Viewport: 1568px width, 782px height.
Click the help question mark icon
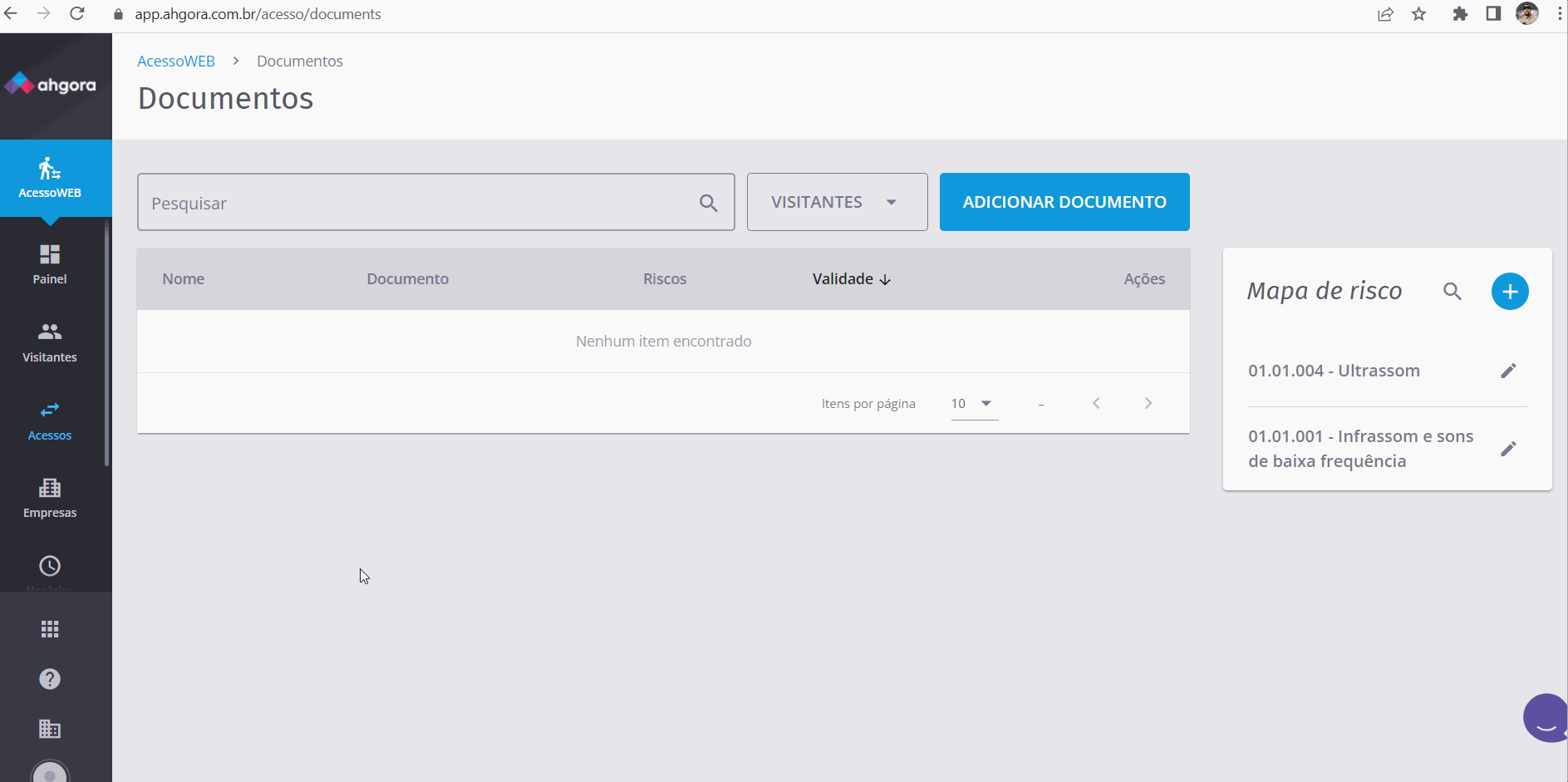click(49, 678)
